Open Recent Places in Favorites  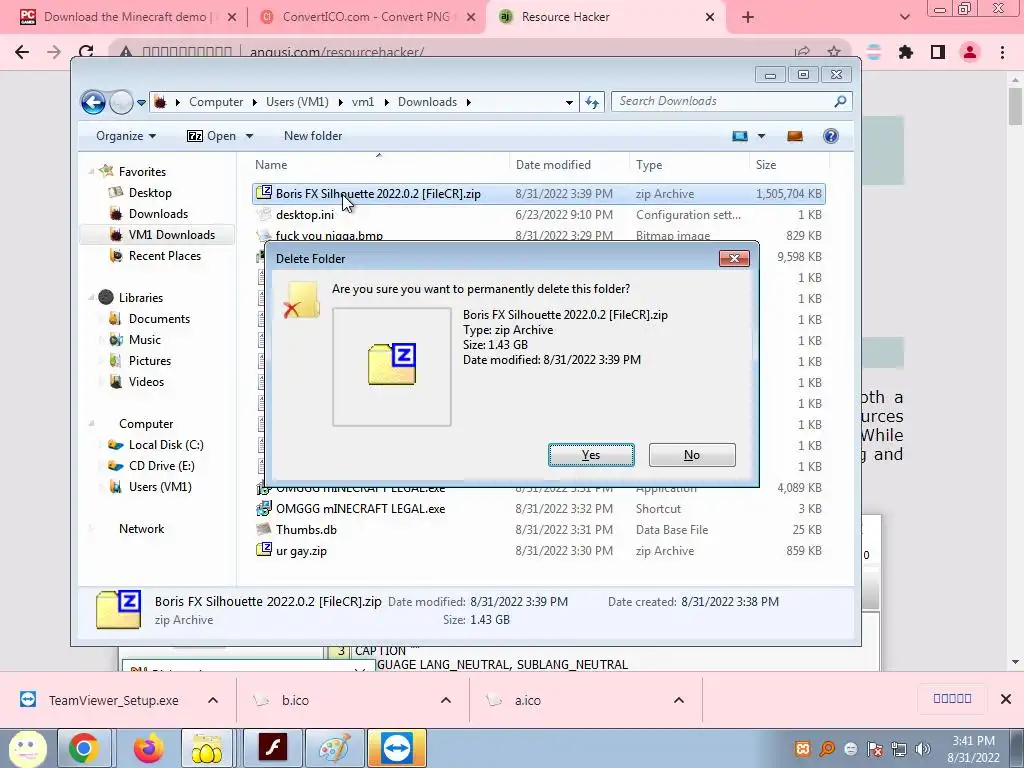click(x=165, y=255)
